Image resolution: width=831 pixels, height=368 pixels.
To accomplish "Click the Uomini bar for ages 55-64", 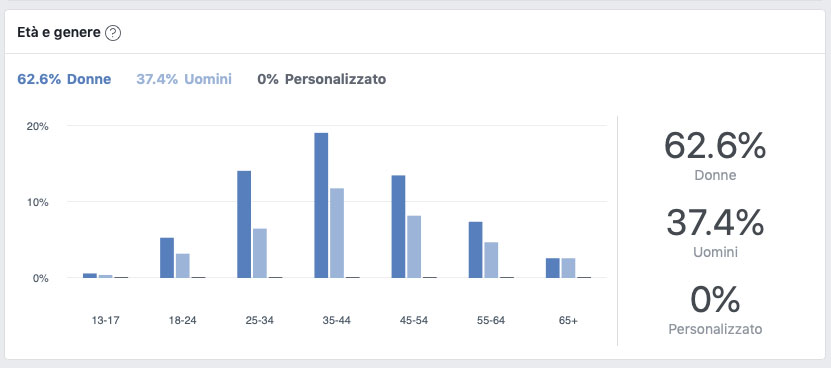I will 491,260.
